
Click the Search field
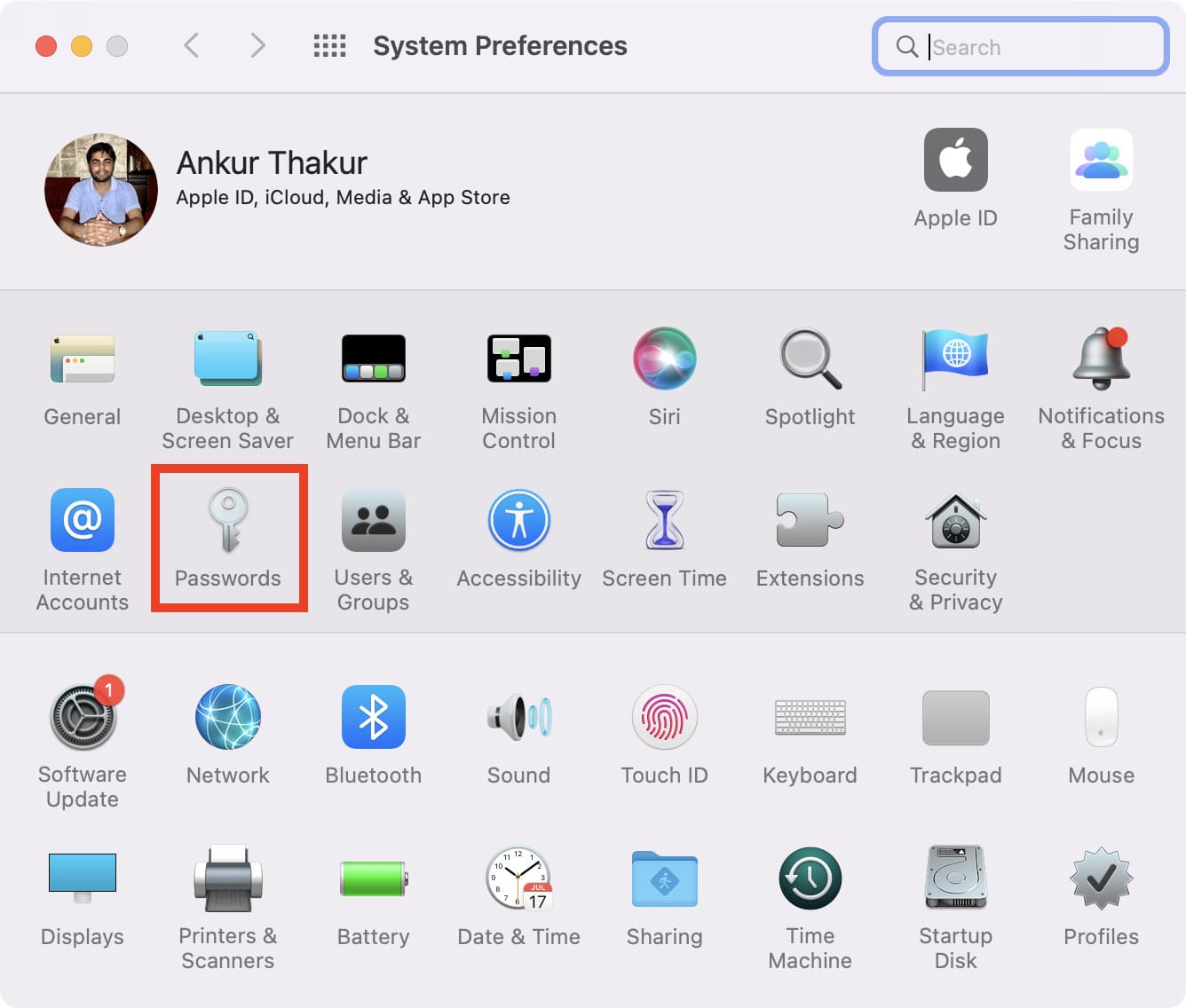1020,46
